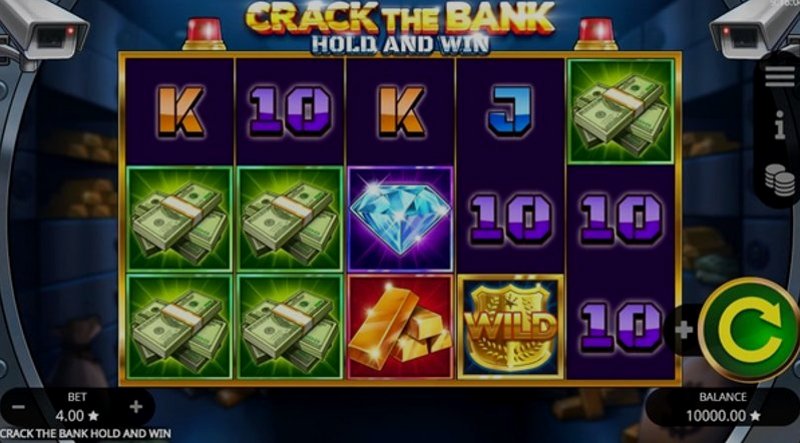
Task: Select the blue diamond symbol
Action: (400, 218)
